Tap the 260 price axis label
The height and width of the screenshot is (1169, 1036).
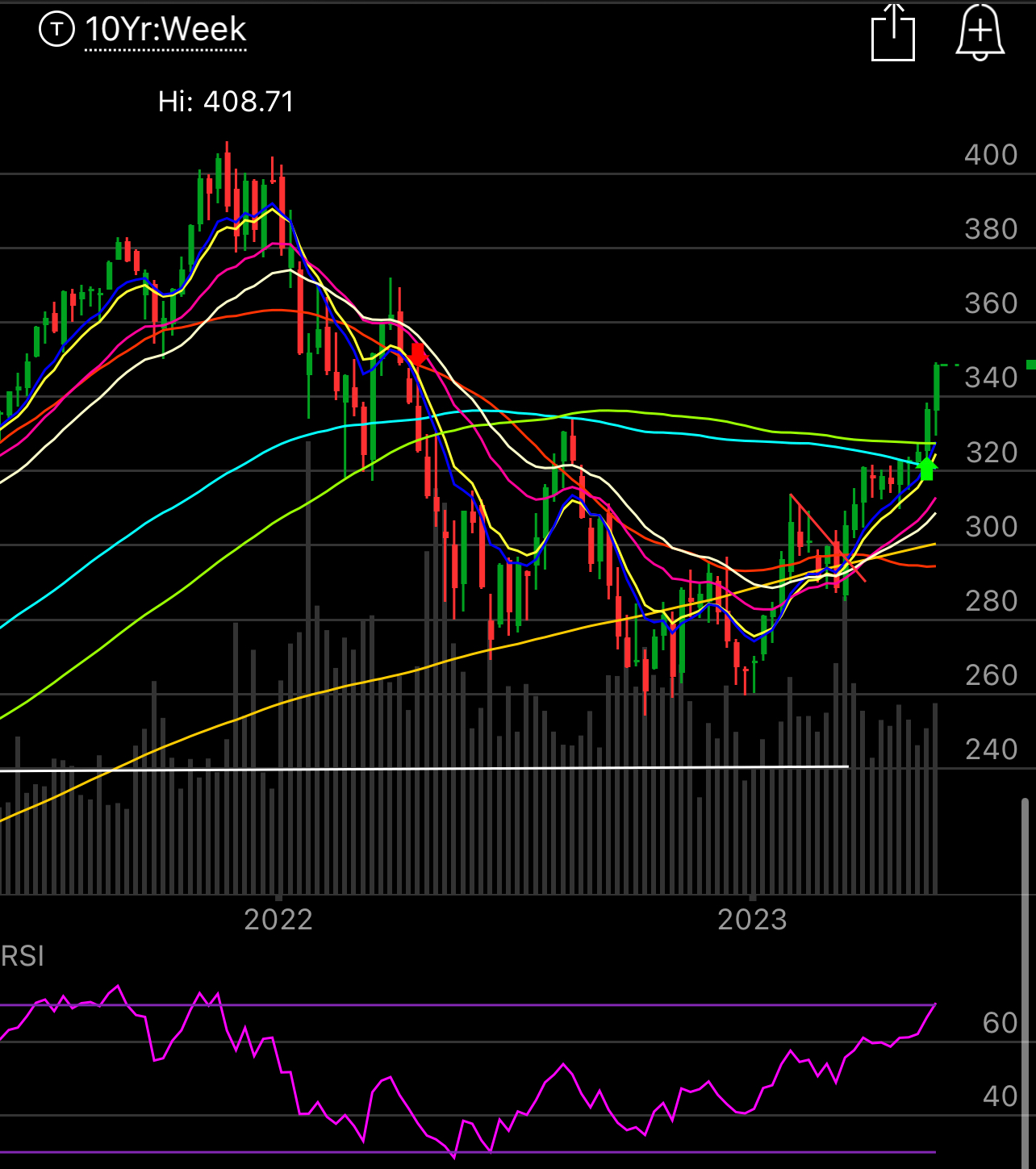[x=992, y=675]
